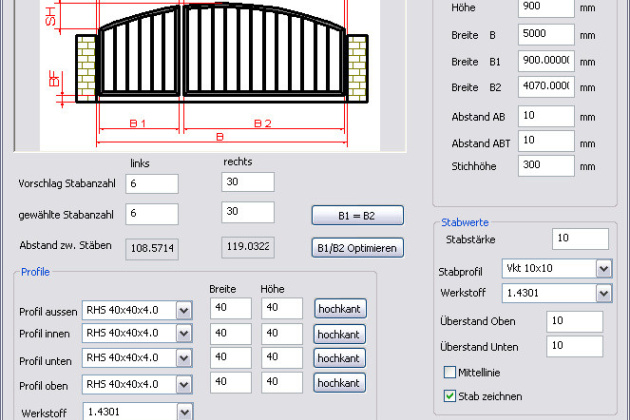
Task: Click the gate preview drawing
Action: 212,70
